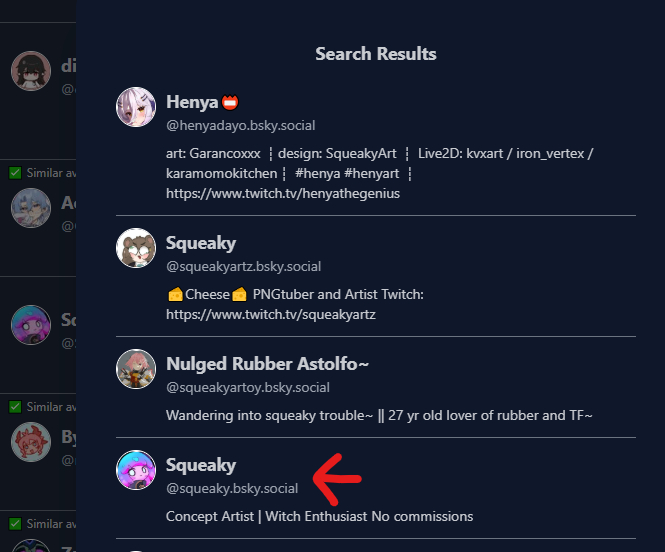Click Nulged Rubber Astolfo's avatar
Image resolution: width=665 pixels, height=552 pixels.
point(136,369)
